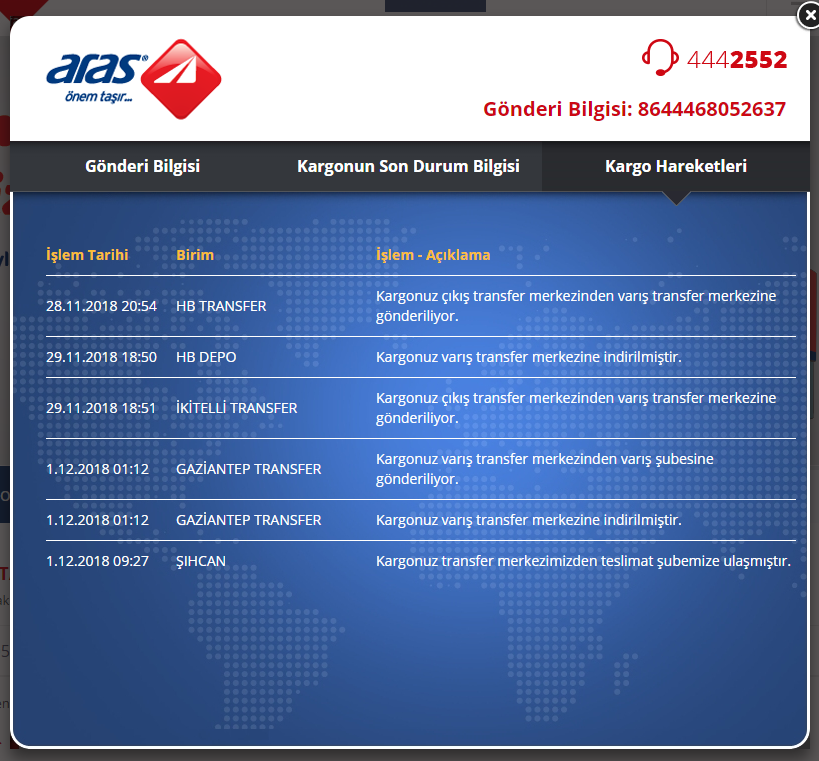Click the first GAZİANTEP TRANSFER row
Image resolution: width=819 pixels, height=761 pixels.
[x=421, y=469]
